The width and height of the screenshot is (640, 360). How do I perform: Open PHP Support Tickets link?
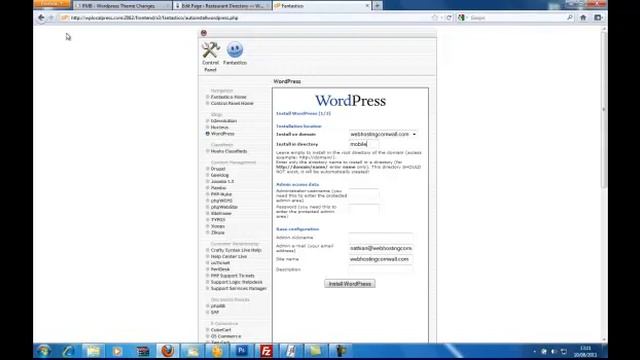232,276
